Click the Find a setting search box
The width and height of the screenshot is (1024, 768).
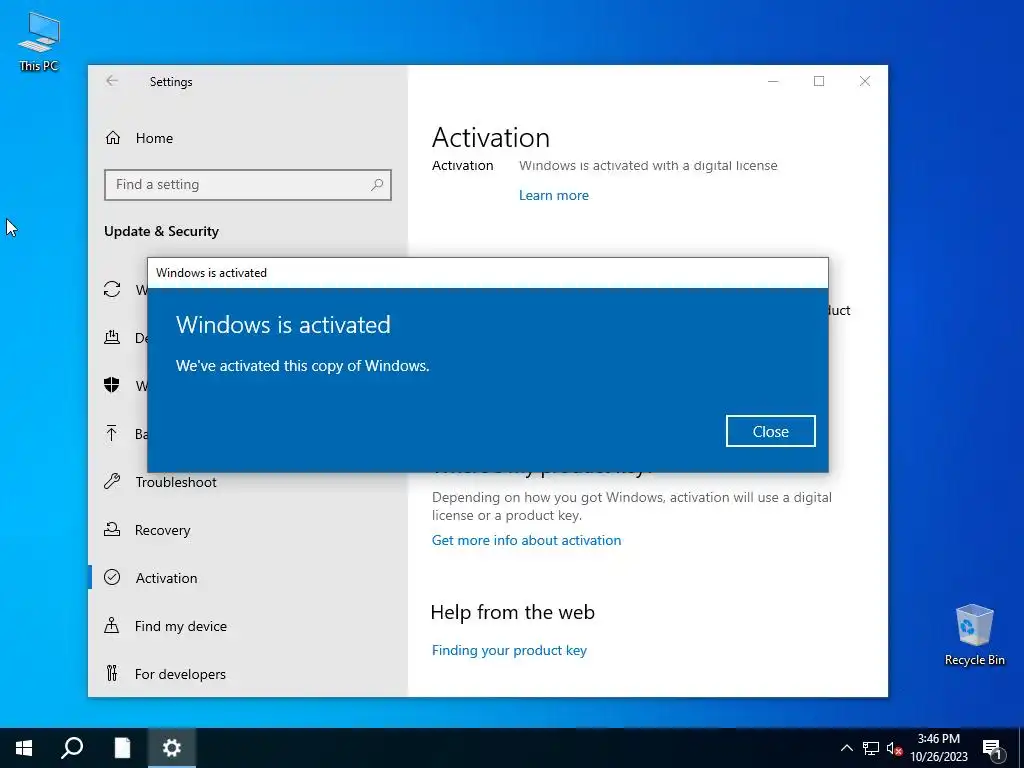click(248, 185)
